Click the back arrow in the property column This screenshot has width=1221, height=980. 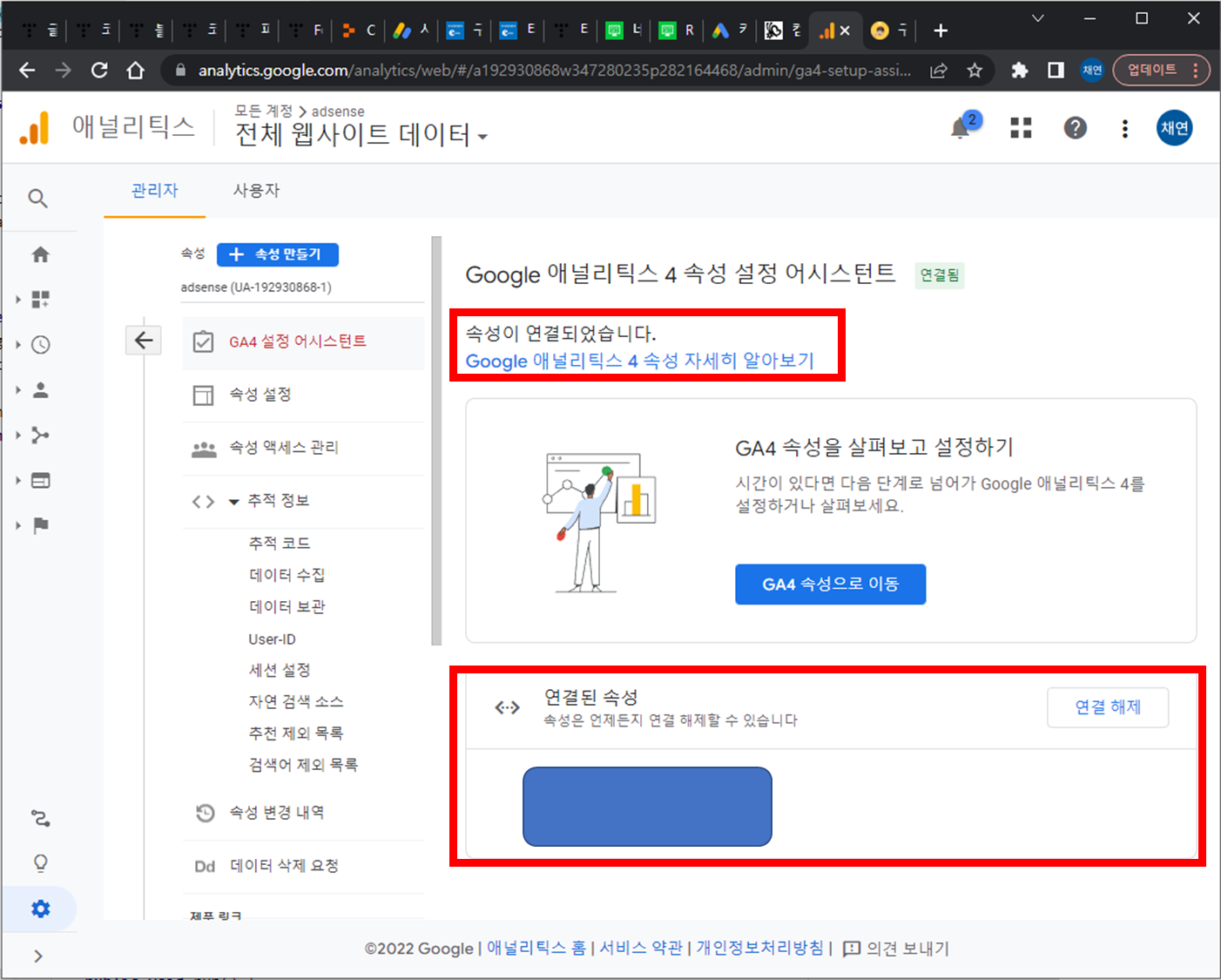pyautogui.click(x=144, y=340)
